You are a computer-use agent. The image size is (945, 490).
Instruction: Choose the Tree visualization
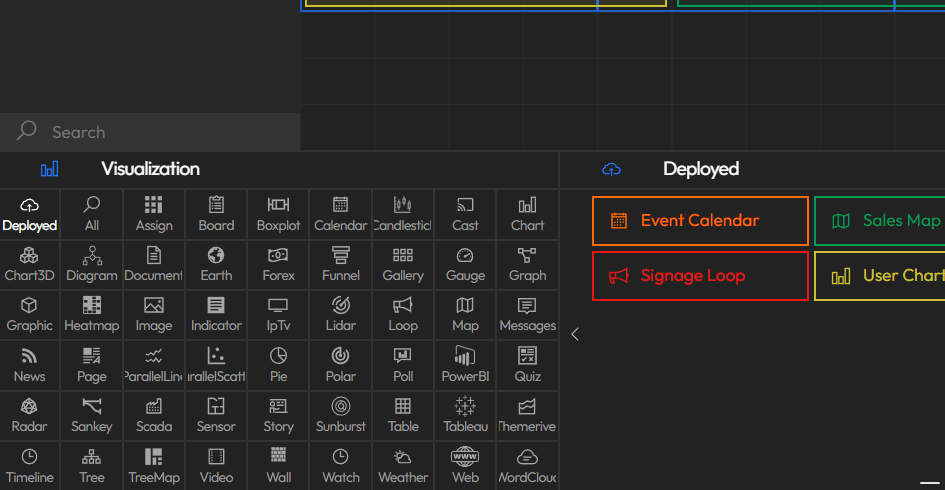[92, 466]
